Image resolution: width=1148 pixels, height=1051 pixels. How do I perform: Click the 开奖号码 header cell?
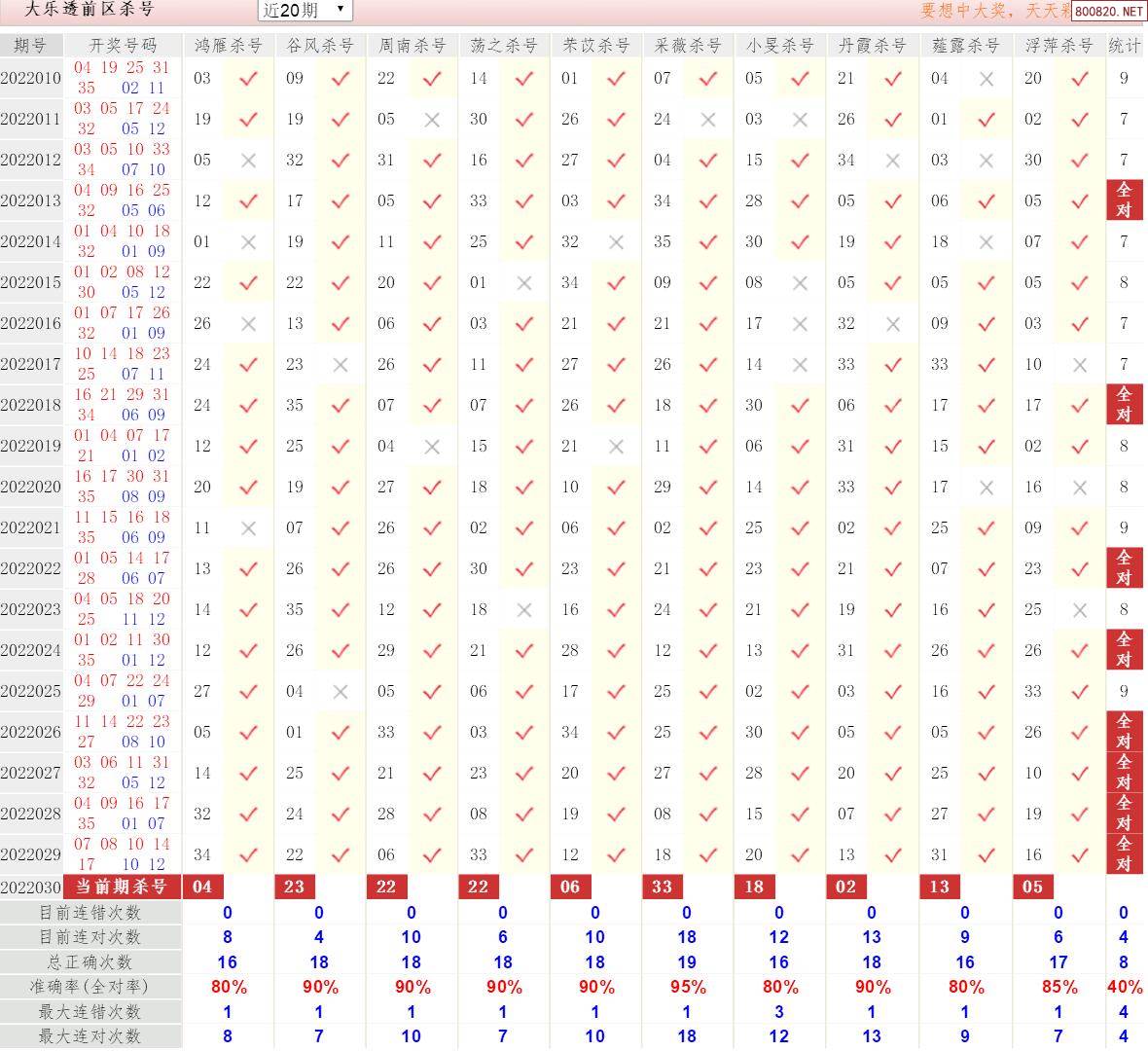click(123, 46)
